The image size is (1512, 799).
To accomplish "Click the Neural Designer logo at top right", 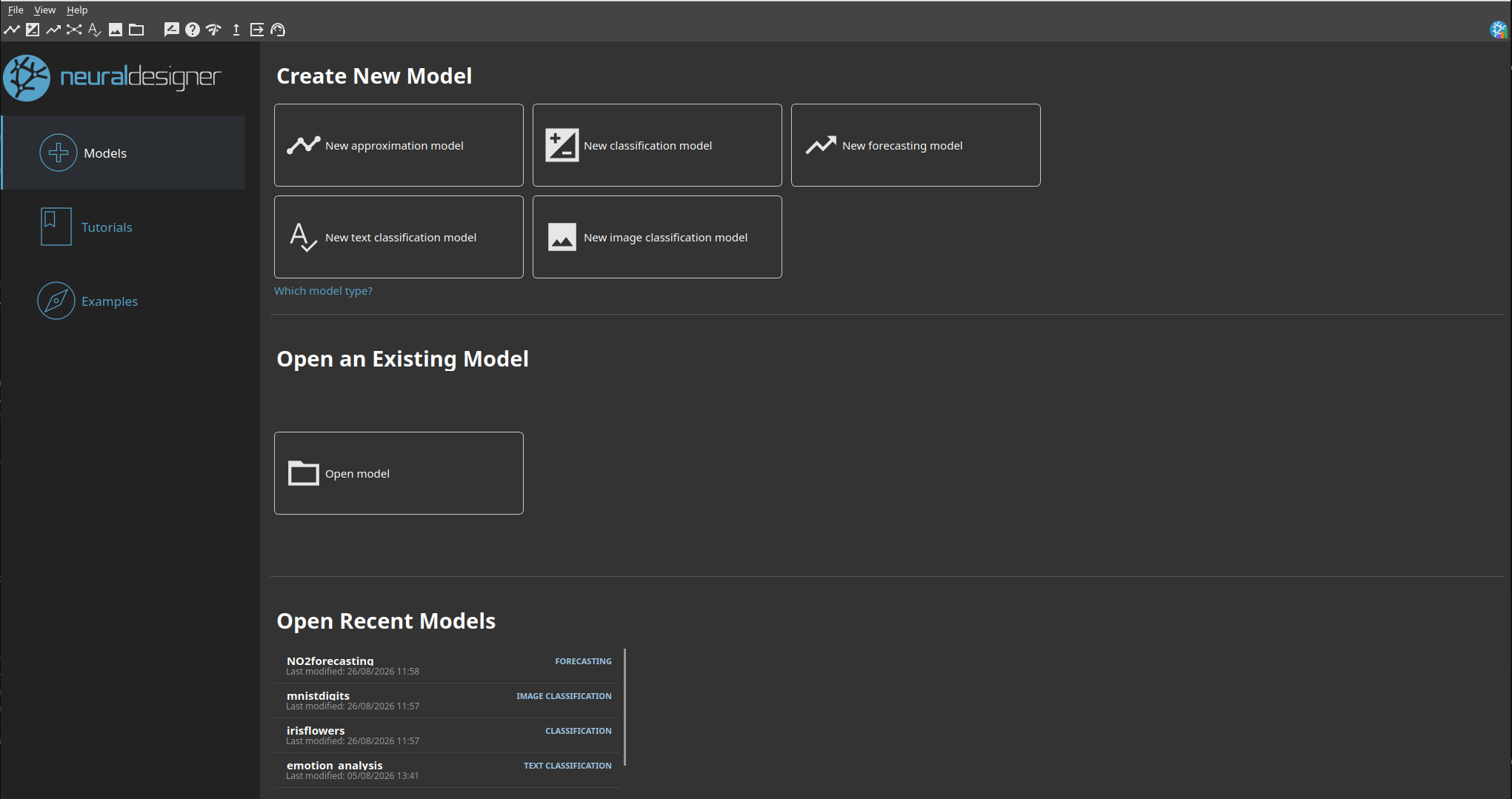I will click(1499, 30).
